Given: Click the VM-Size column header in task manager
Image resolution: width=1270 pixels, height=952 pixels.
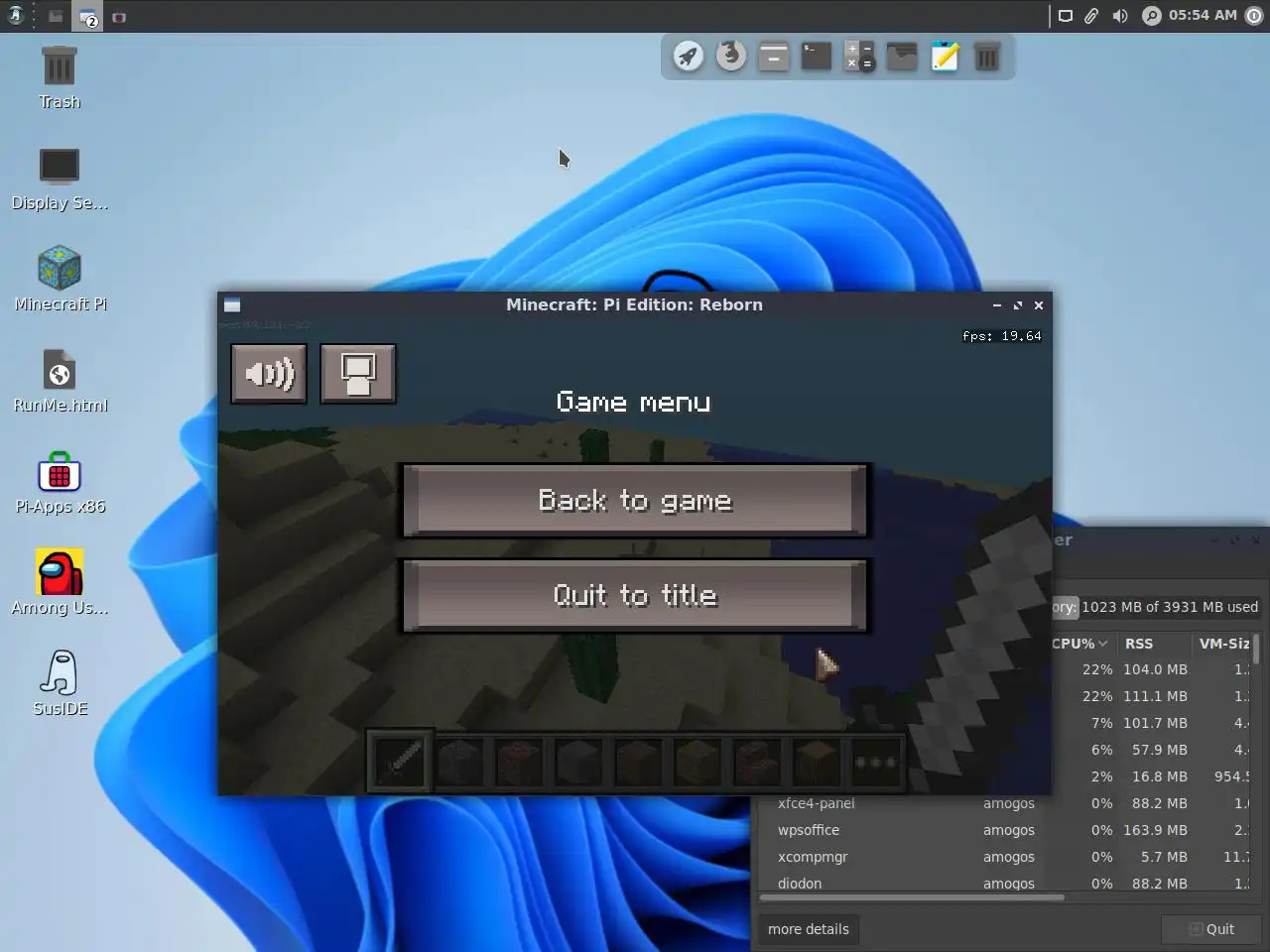Looking at the screenshot, I should 1223,644.
